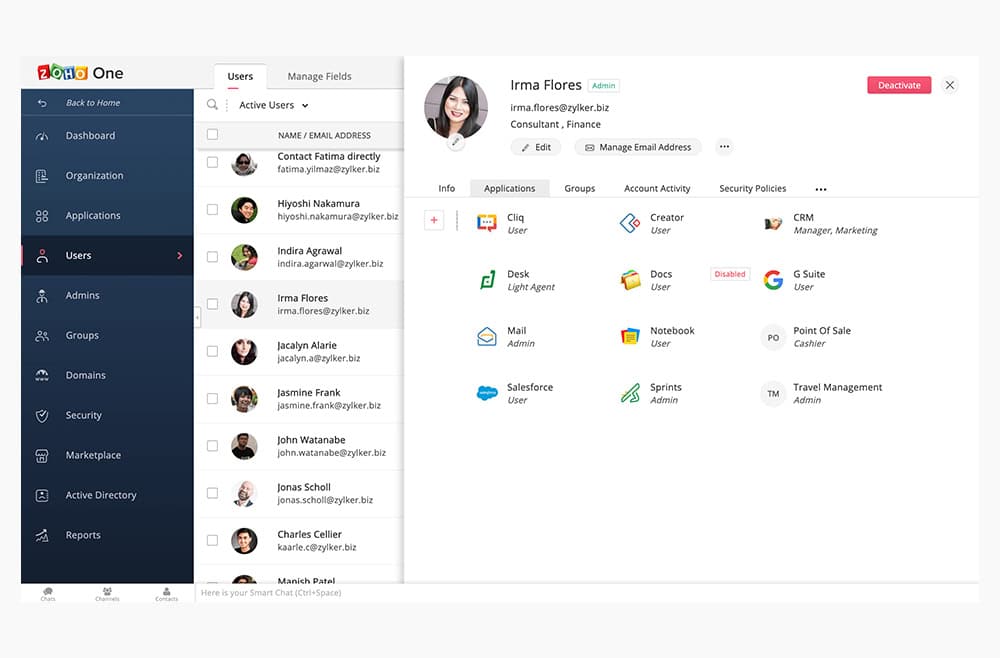1000x658 pixels.
Task: Open the Groups icon in sidebar
Action: [x=42, y=335]
